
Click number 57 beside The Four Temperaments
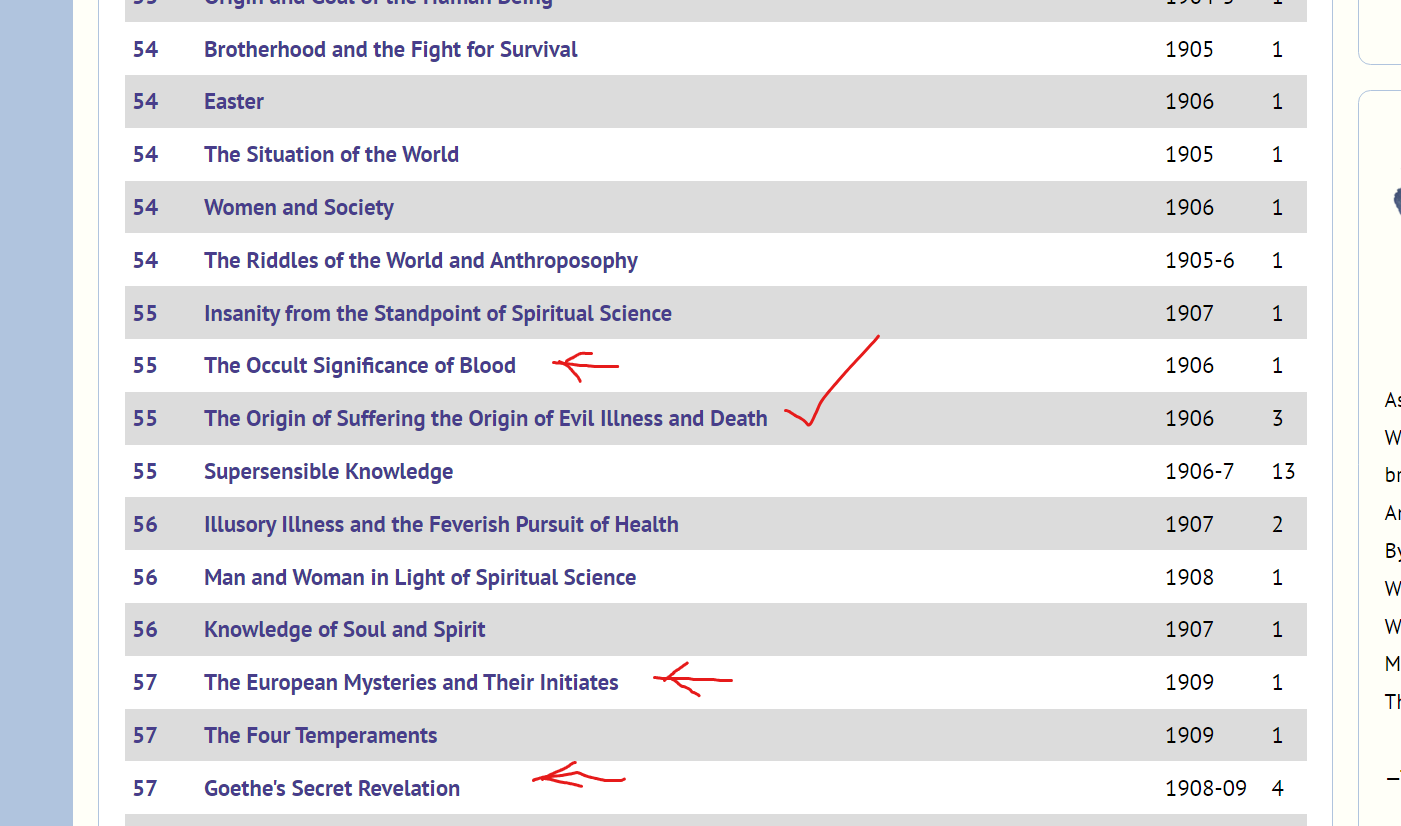point(145,736)
